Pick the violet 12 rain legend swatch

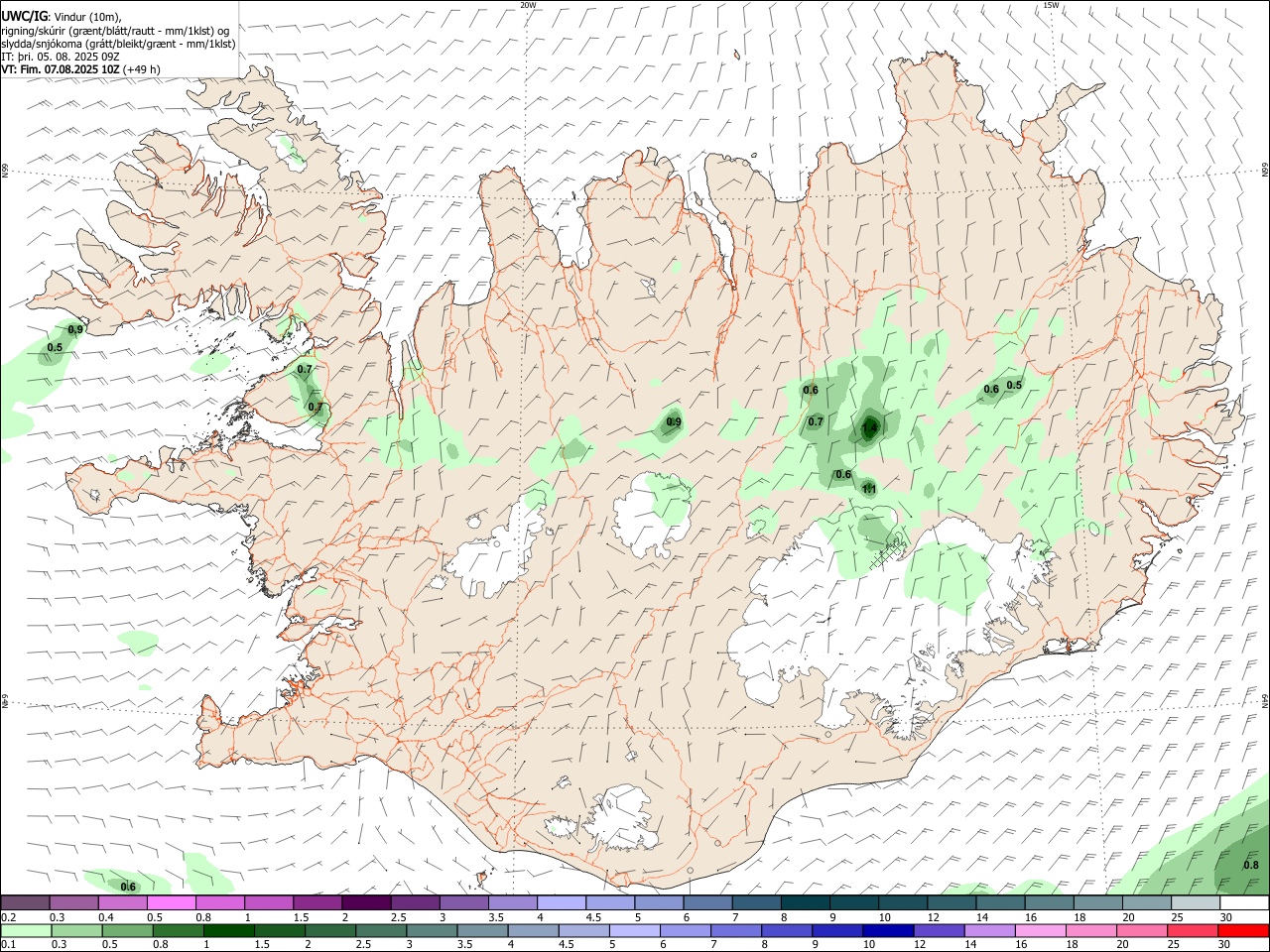(x=938, y=930)
